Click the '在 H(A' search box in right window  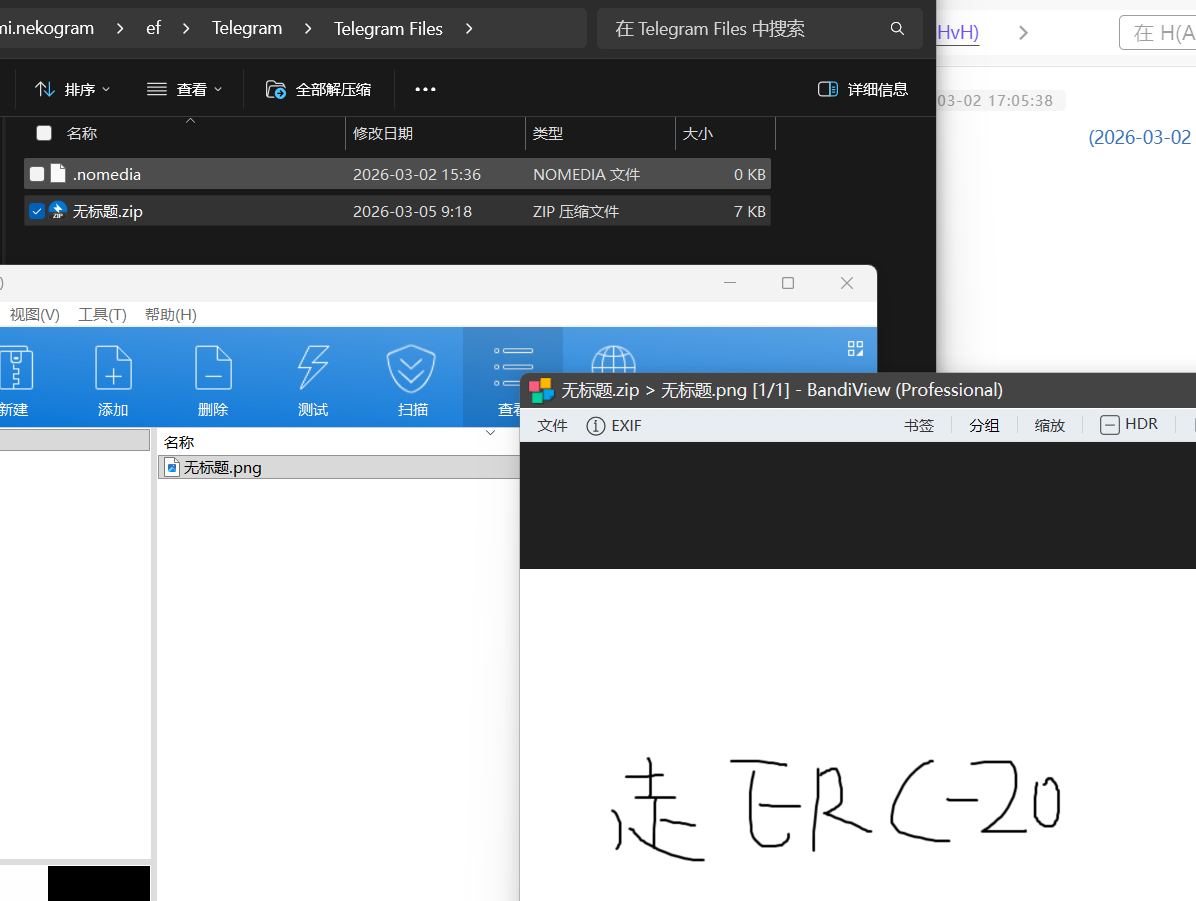(1158, 33)
